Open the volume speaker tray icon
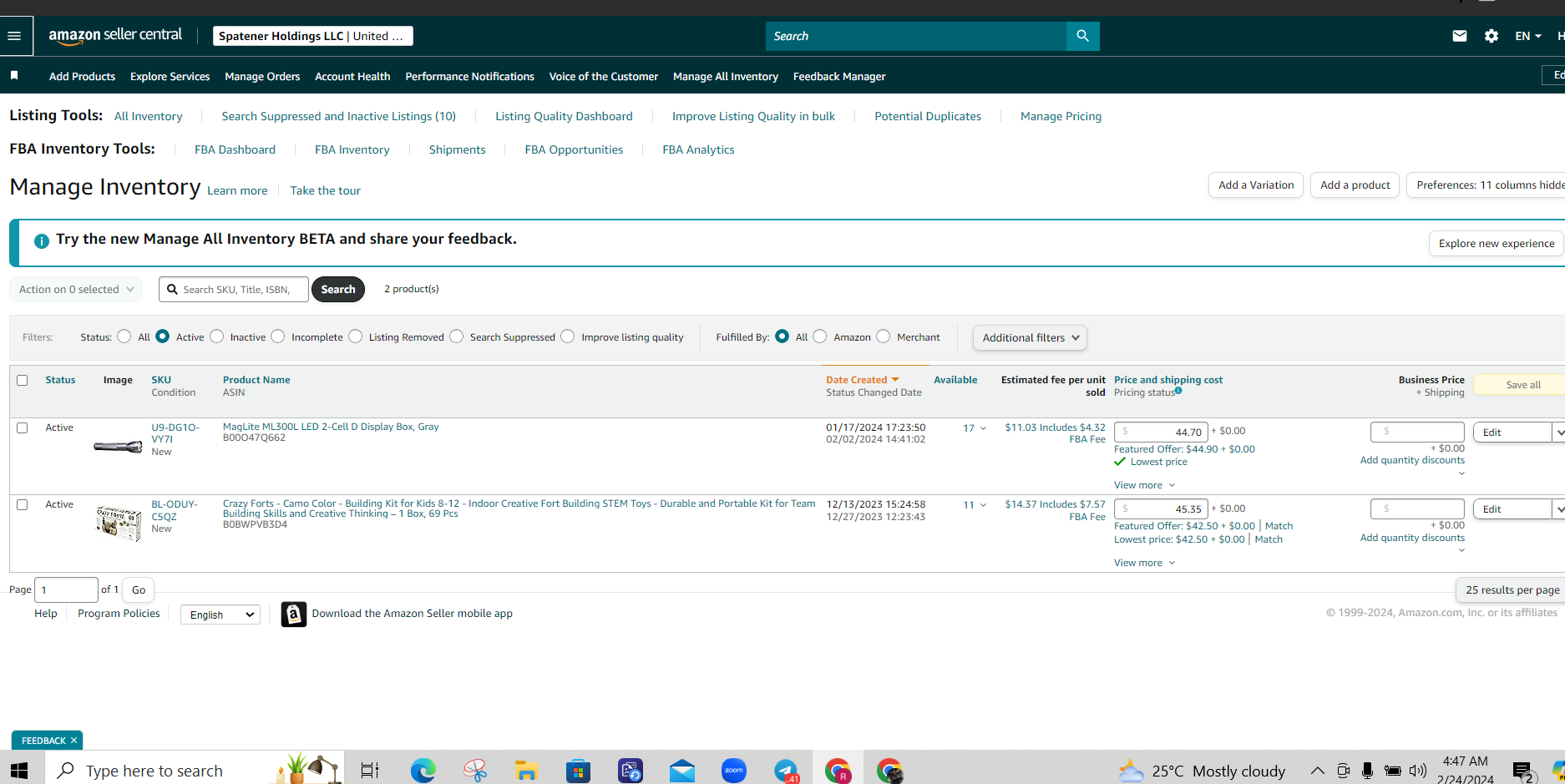 click(x=1417, y=770)
